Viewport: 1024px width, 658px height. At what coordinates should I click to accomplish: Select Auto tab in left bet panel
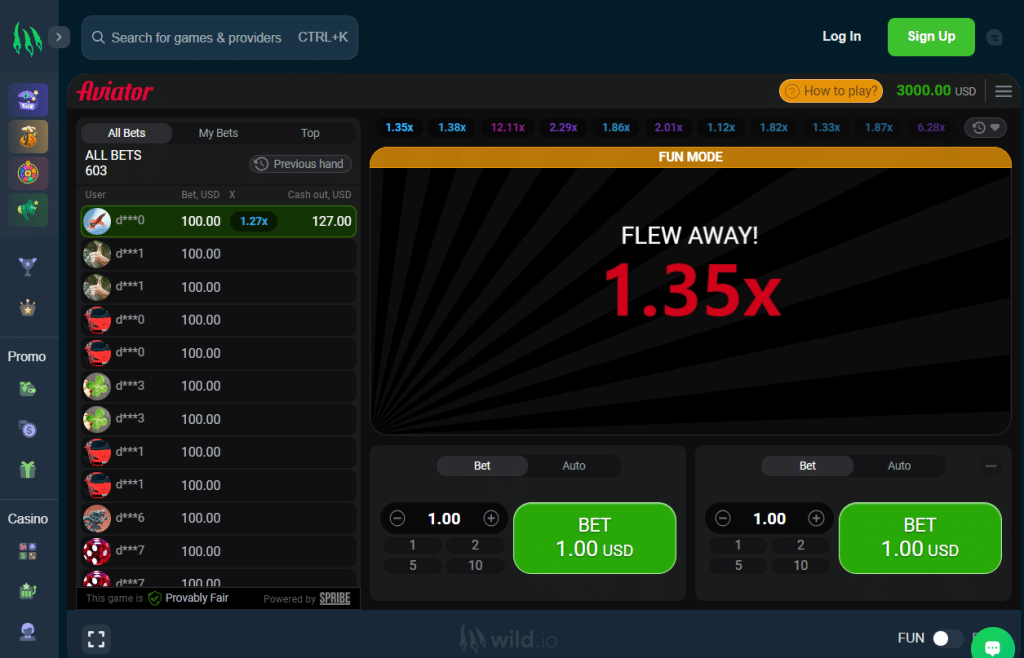click(x=574, y=465)
